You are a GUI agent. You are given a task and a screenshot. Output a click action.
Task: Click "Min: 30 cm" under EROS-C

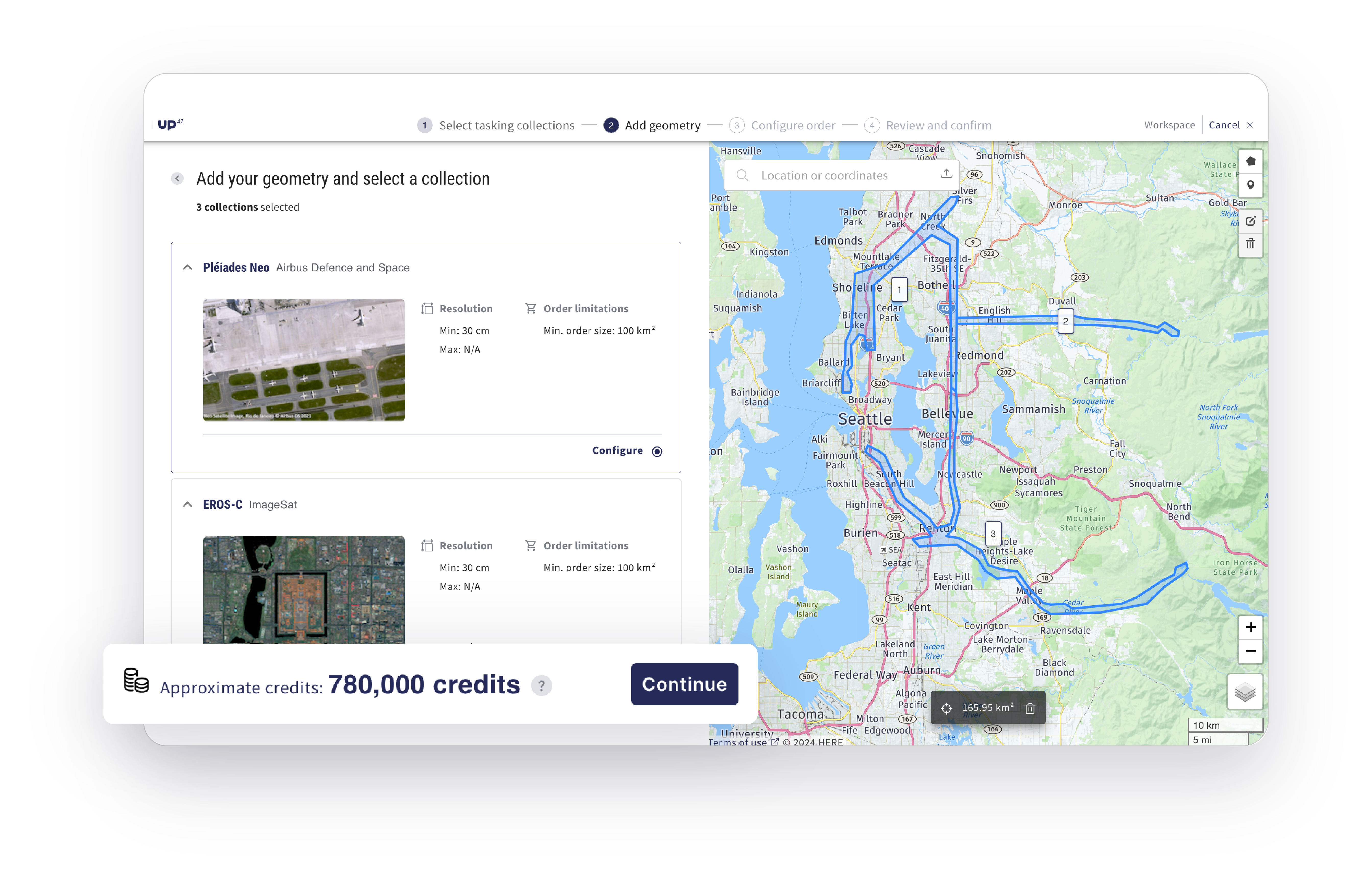[464, 568]
